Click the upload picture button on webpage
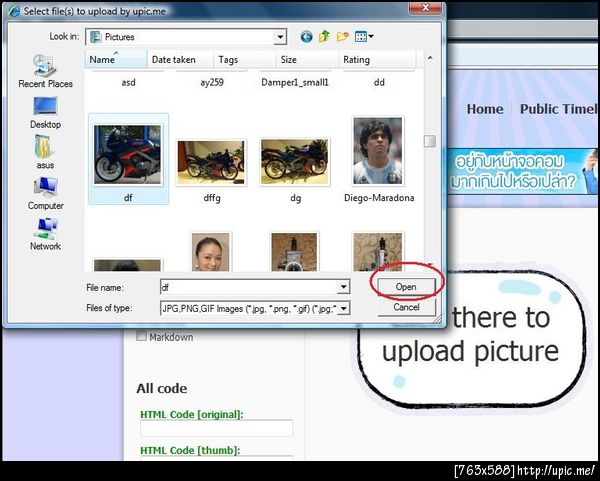The height and width of the screenshot is (481, 600). 471,339
